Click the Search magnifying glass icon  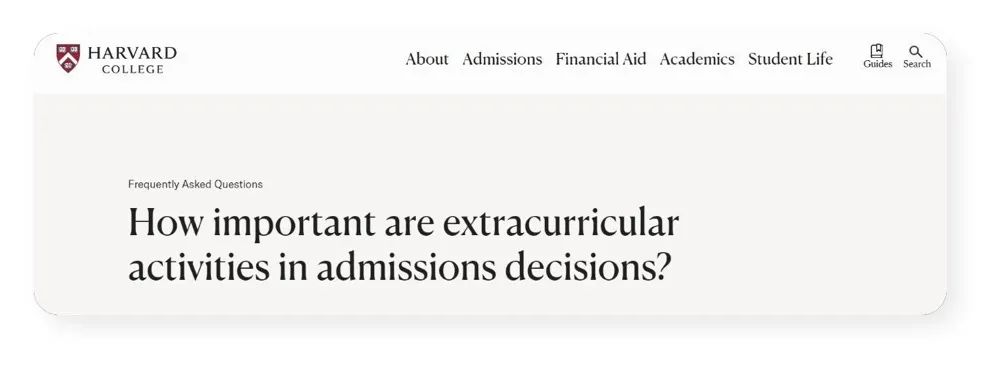915,52
